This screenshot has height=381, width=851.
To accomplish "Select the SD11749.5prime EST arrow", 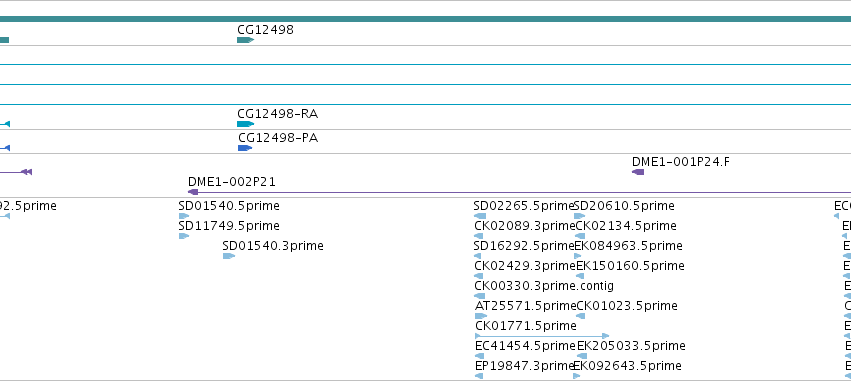I will tap(184, 236).
